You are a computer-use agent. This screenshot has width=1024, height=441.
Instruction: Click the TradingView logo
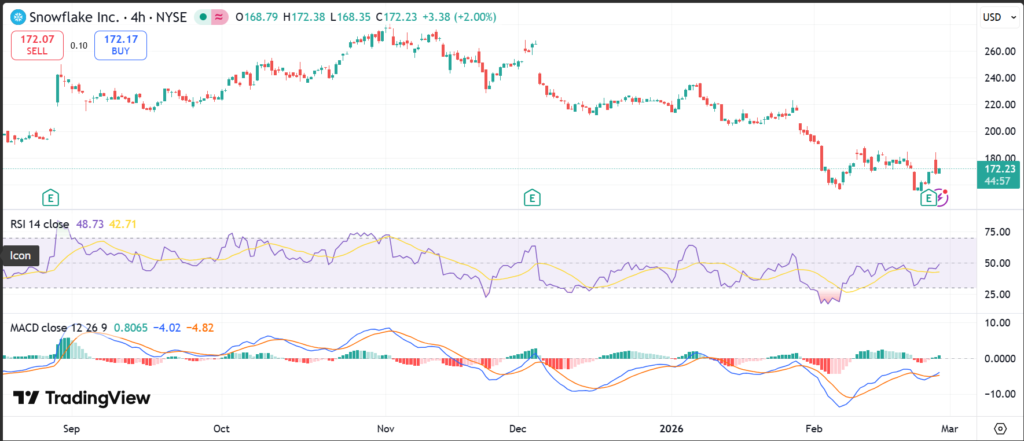[x=82, y=398]
